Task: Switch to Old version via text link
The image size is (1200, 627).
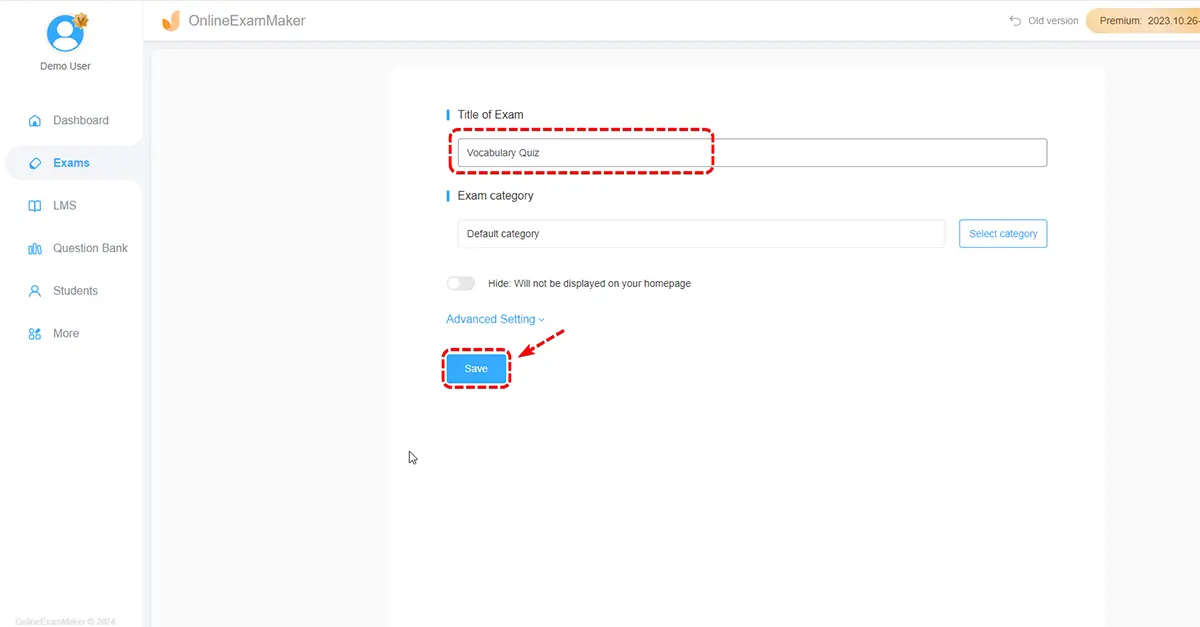Action: coord(1053,21)
